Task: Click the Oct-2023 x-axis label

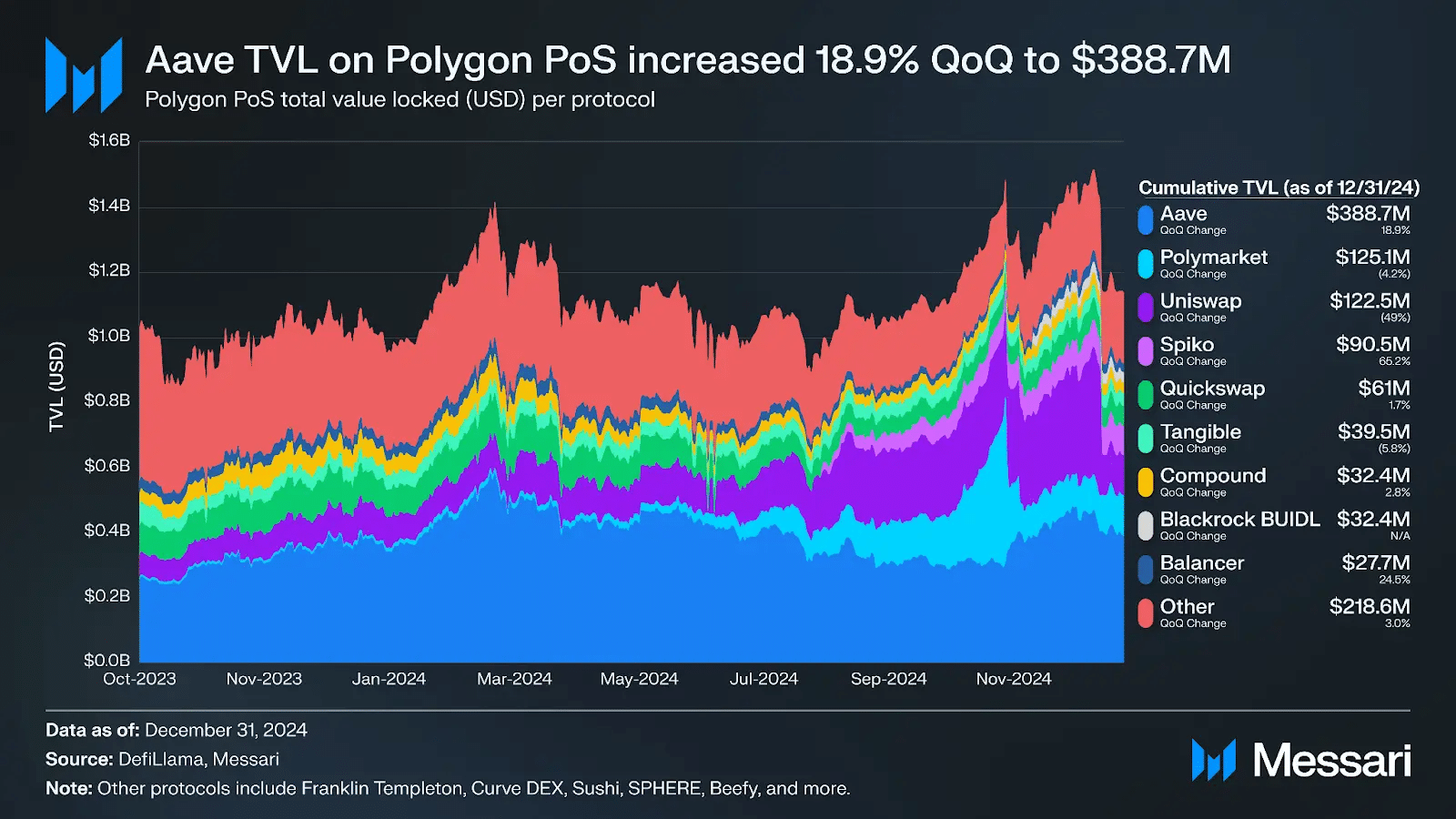Action: point(139,679)
